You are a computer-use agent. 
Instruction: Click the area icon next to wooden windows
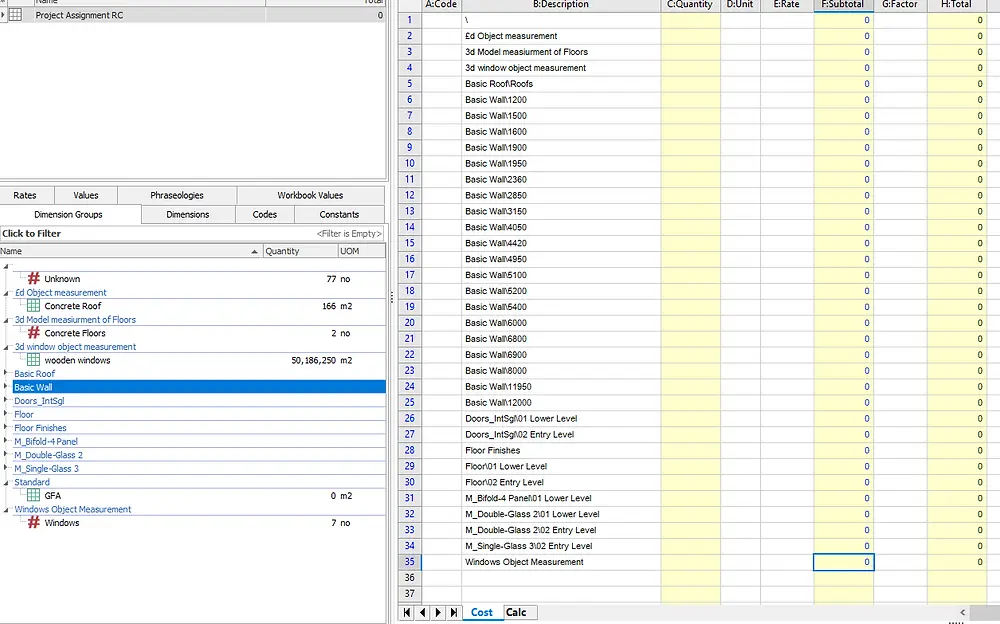click(34, 360)
